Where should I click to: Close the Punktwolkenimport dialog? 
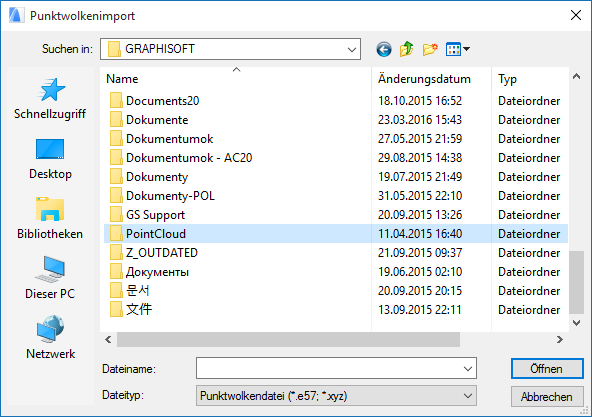tap(576, 15)
